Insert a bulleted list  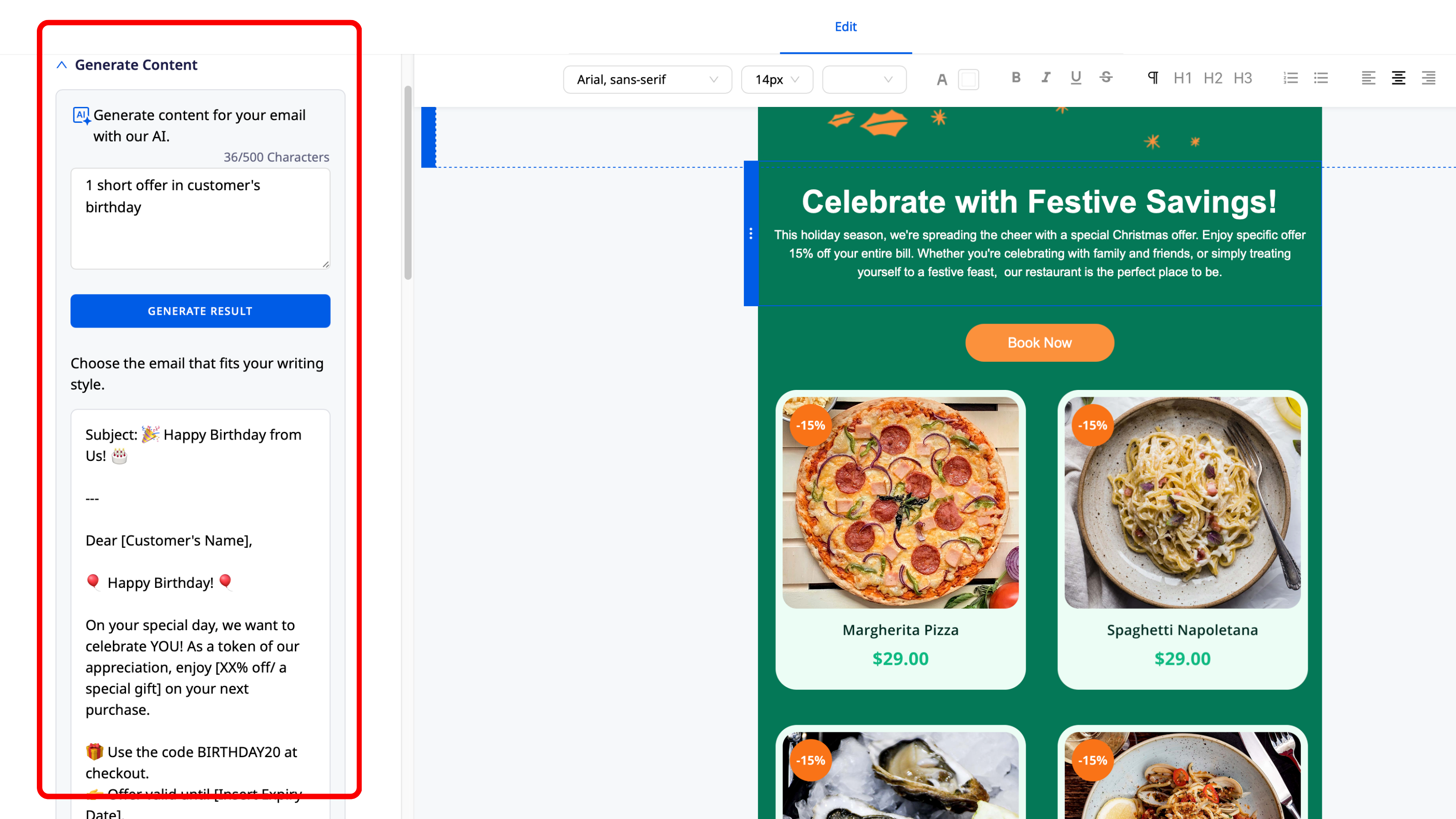coord(1321,78)
